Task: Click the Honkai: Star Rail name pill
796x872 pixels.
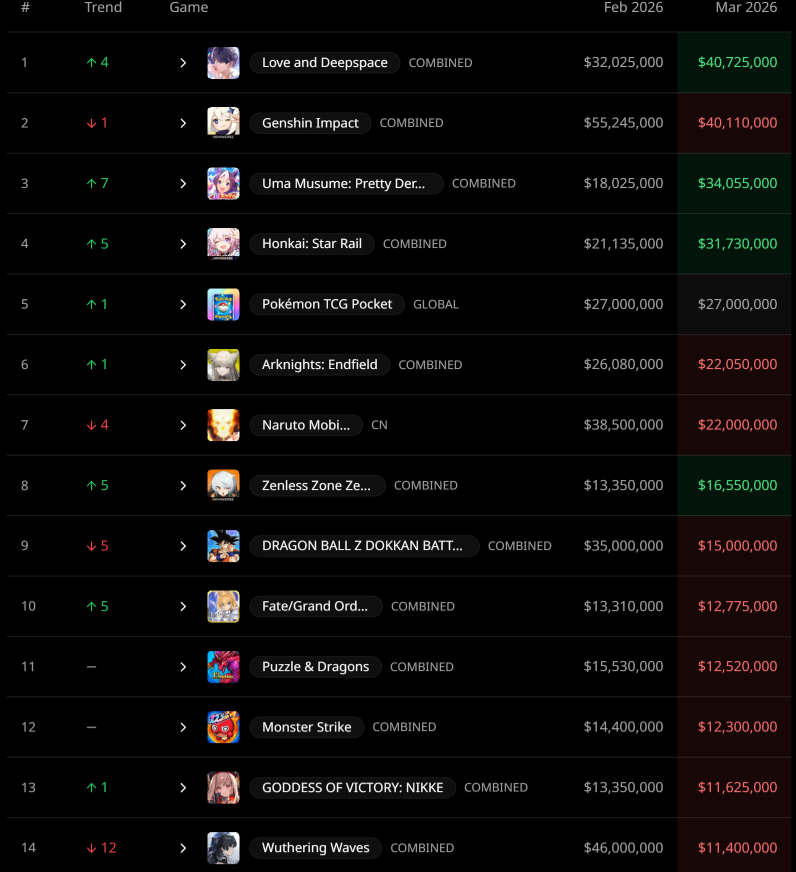Action: 312,244
